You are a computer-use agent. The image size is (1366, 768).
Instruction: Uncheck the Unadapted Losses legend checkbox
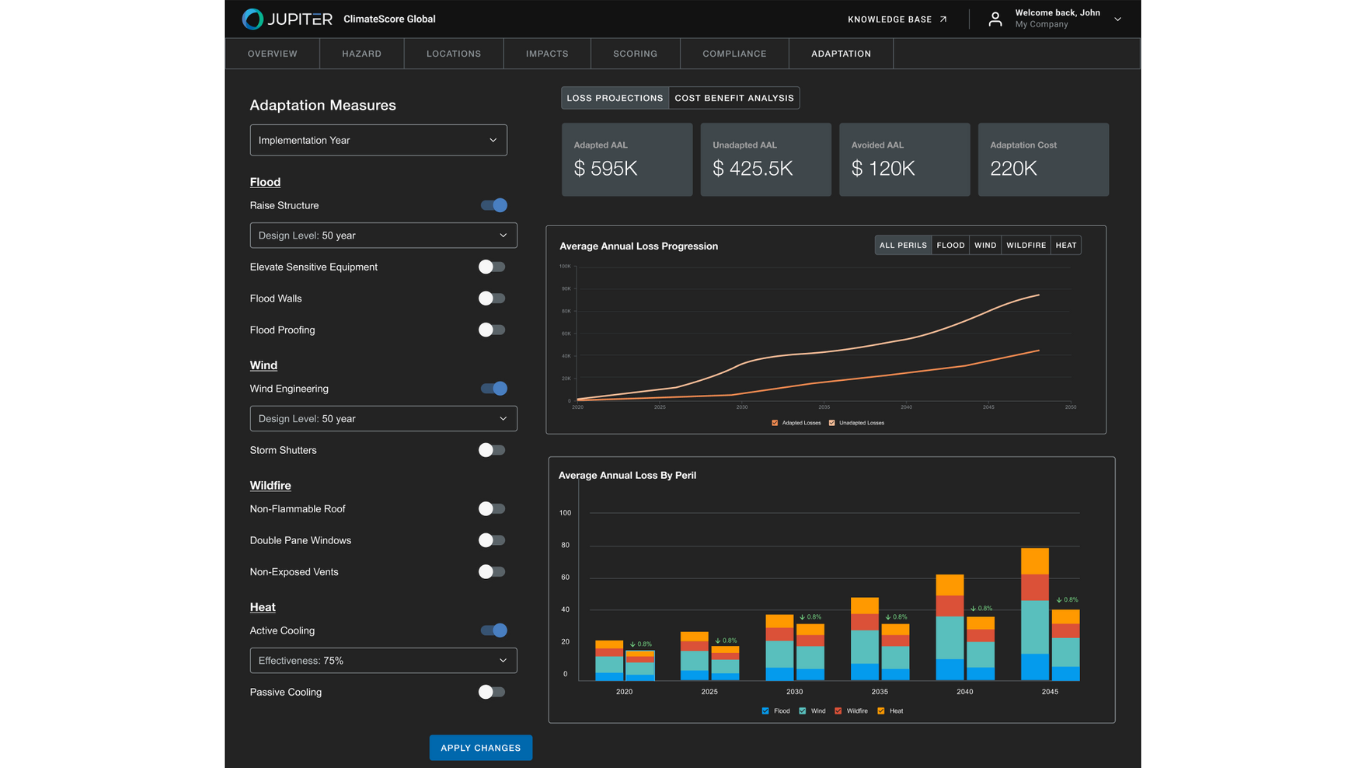(x=832, y=422)
